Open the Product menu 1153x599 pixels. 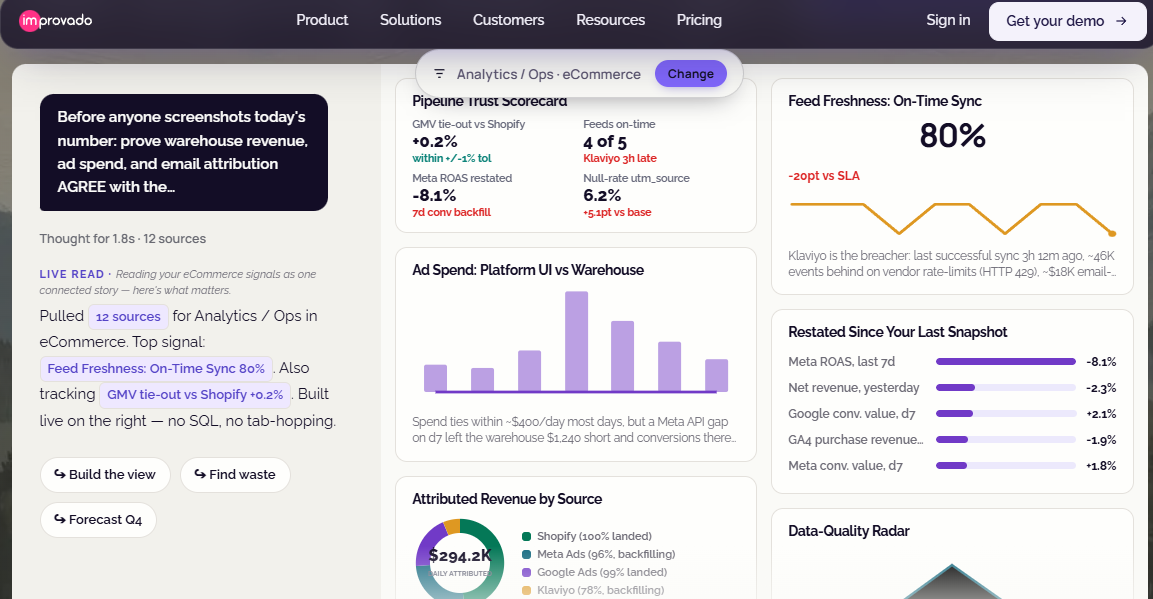322,21
